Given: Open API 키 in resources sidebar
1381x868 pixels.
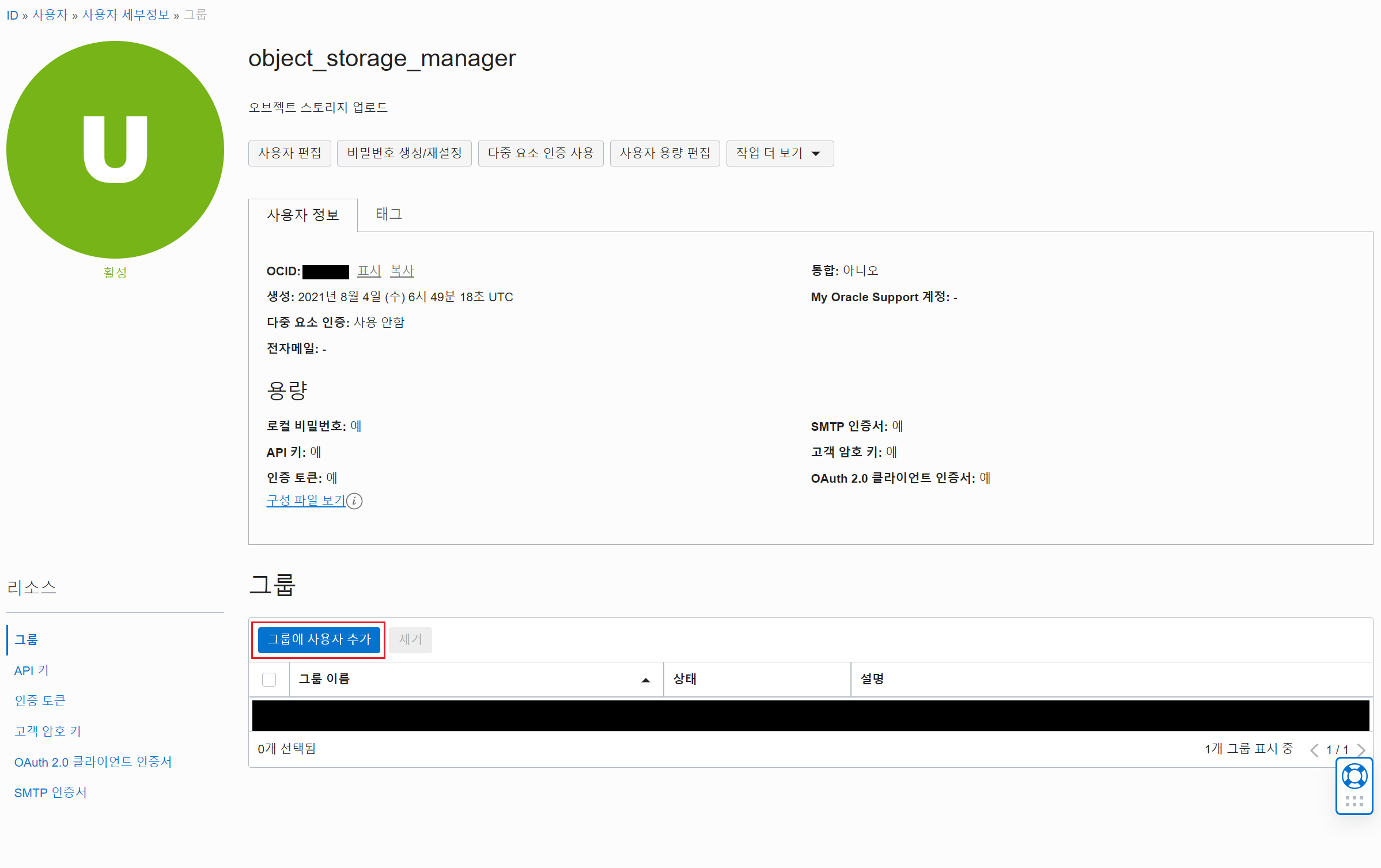Looking at the screenshot, I should click(x=32, y=670).
